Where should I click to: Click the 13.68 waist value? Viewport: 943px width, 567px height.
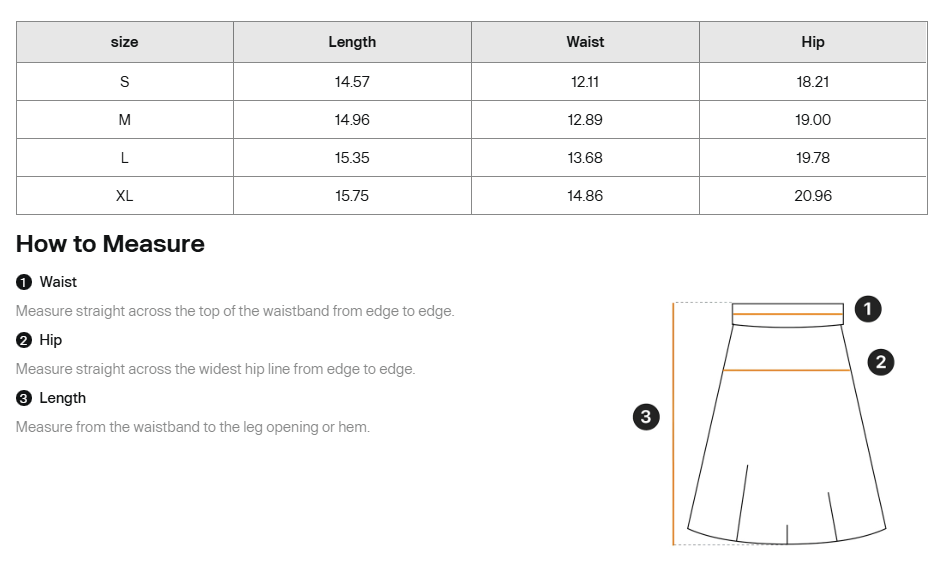coord(585,158)
